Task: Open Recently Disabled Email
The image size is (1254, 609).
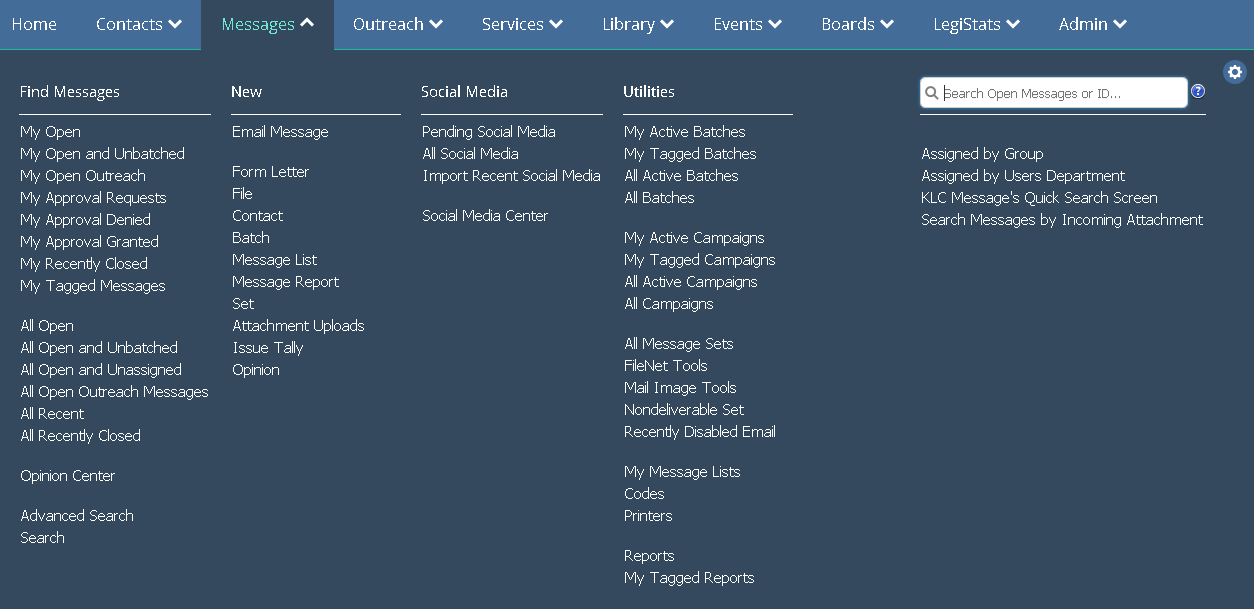Action: pos(699,431)
